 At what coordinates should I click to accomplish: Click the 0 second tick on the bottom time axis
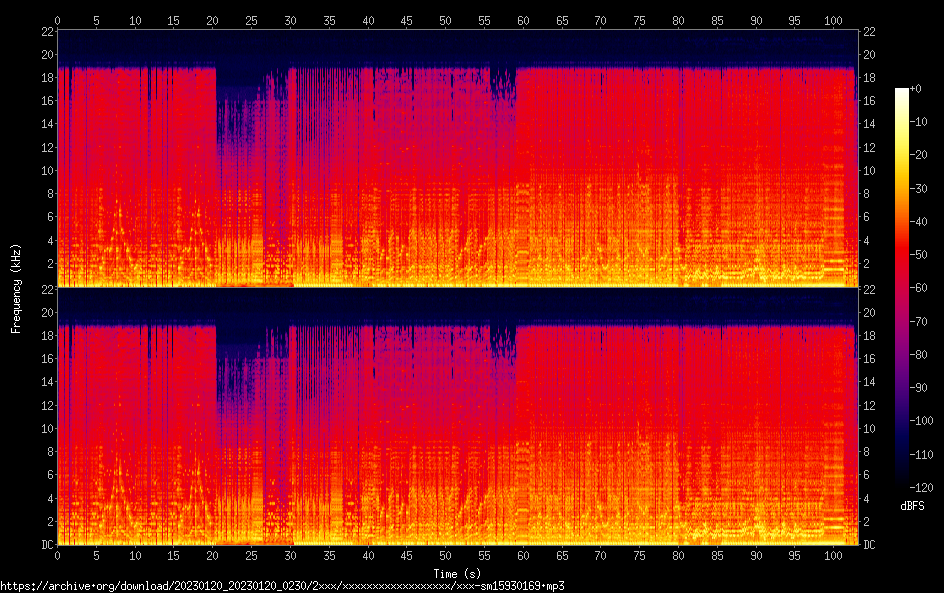click(58, 555)
